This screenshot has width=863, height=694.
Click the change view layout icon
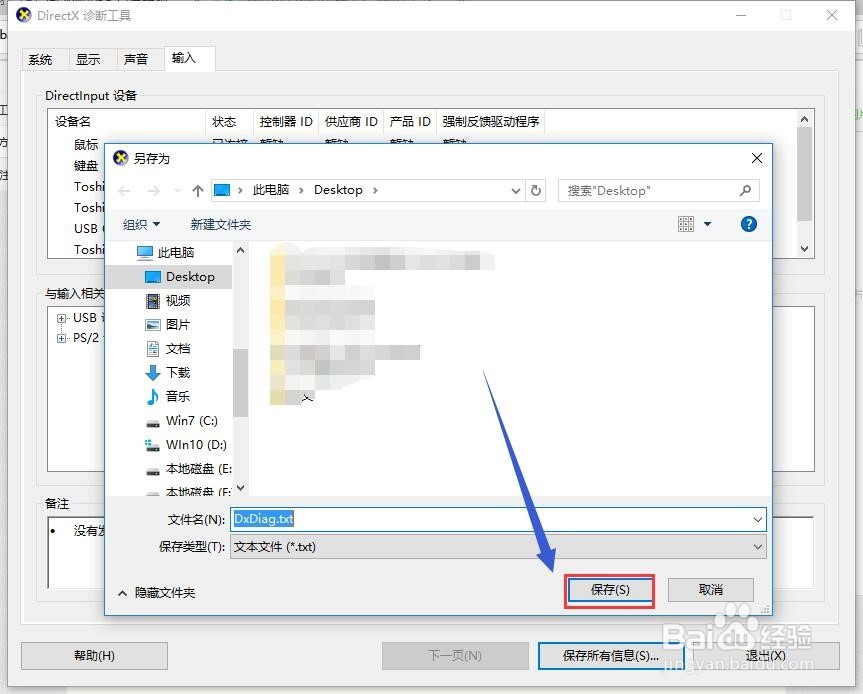click(x=686, y=224)
